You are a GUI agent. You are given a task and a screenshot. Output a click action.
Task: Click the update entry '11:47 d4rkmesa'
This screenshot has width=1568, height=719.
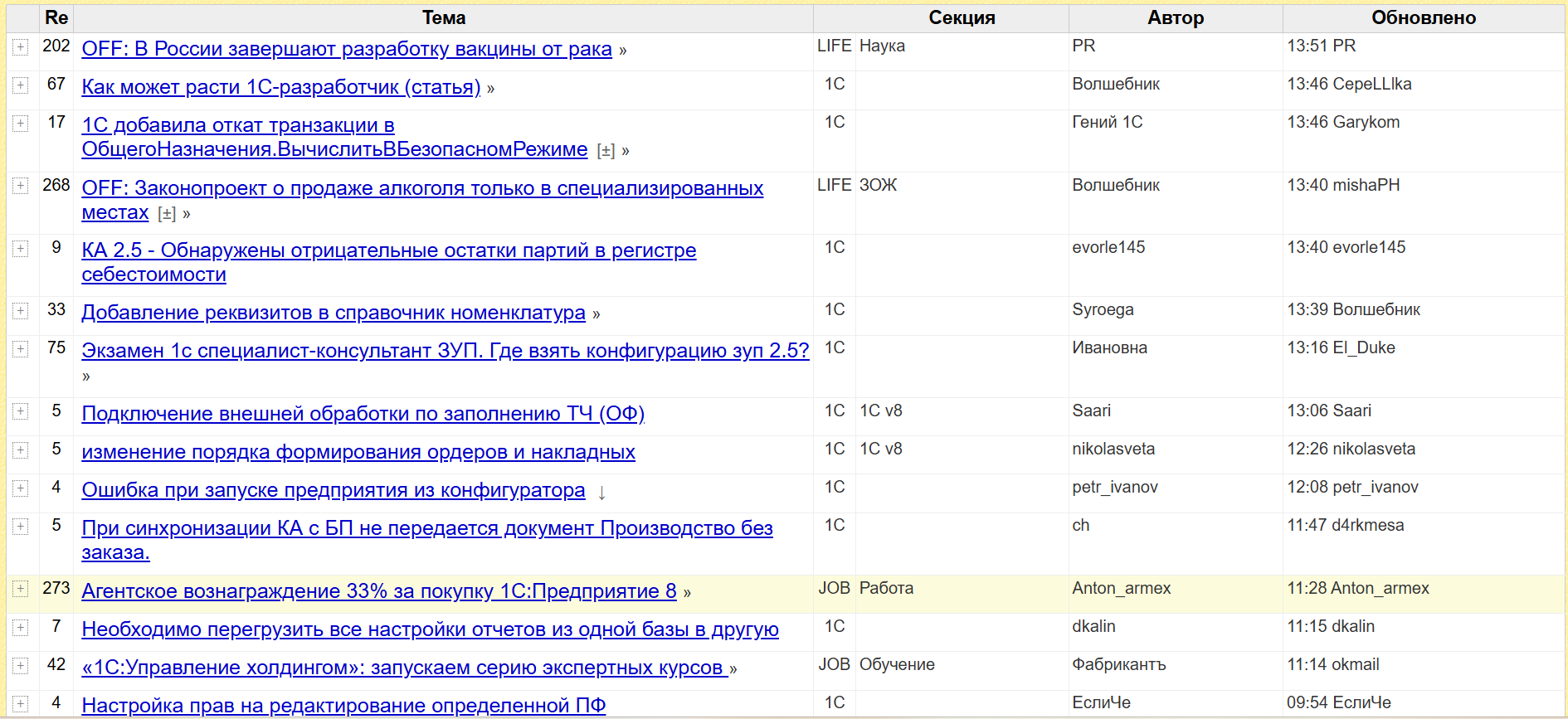pos(1345,525)
